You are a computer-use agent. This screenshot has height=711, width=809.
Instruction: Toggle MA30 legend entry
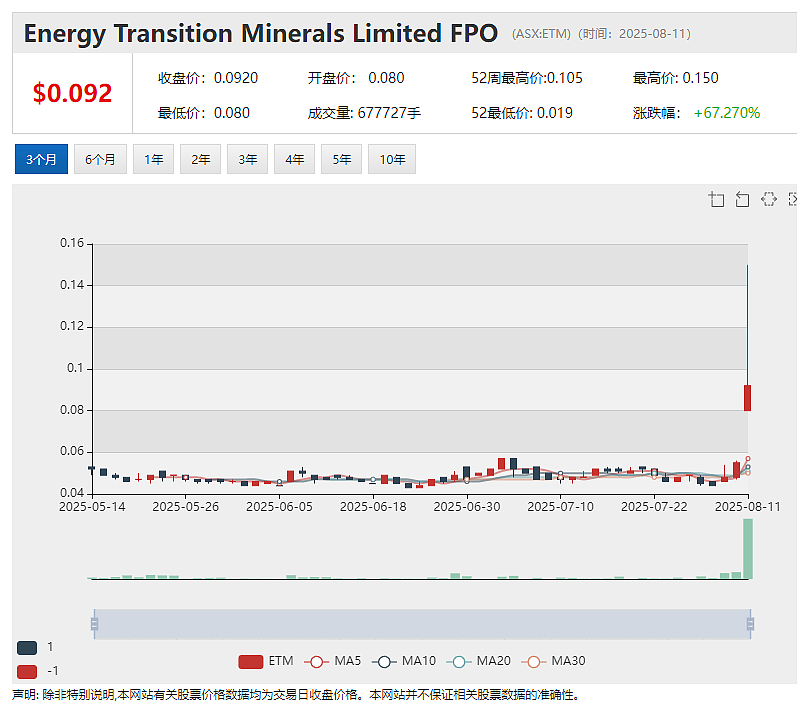[553, 661]
